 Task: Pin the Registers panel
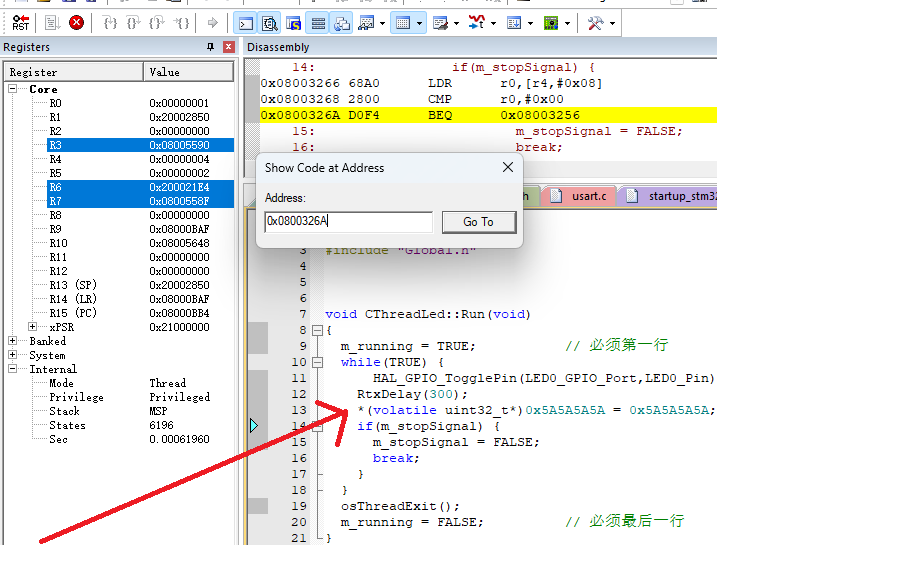coord(210,47)
